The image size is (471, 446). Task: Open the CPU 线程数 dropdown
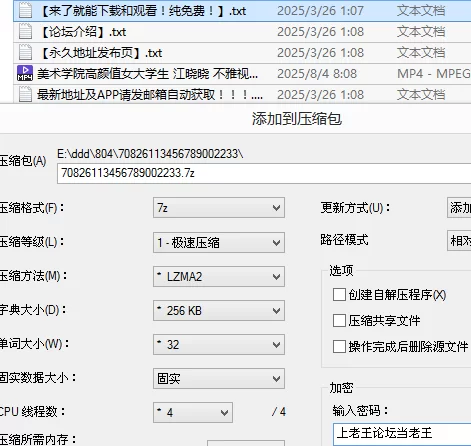pyautogui.click(x=193, y=413)
